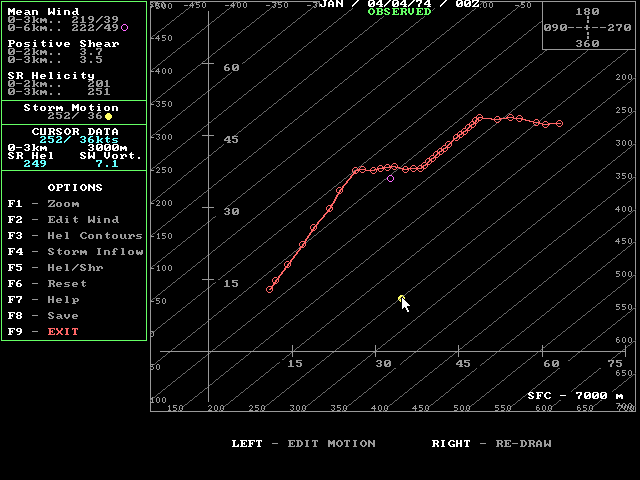Click the 0-3km mean wind 219/39

(x=95, y=20)
